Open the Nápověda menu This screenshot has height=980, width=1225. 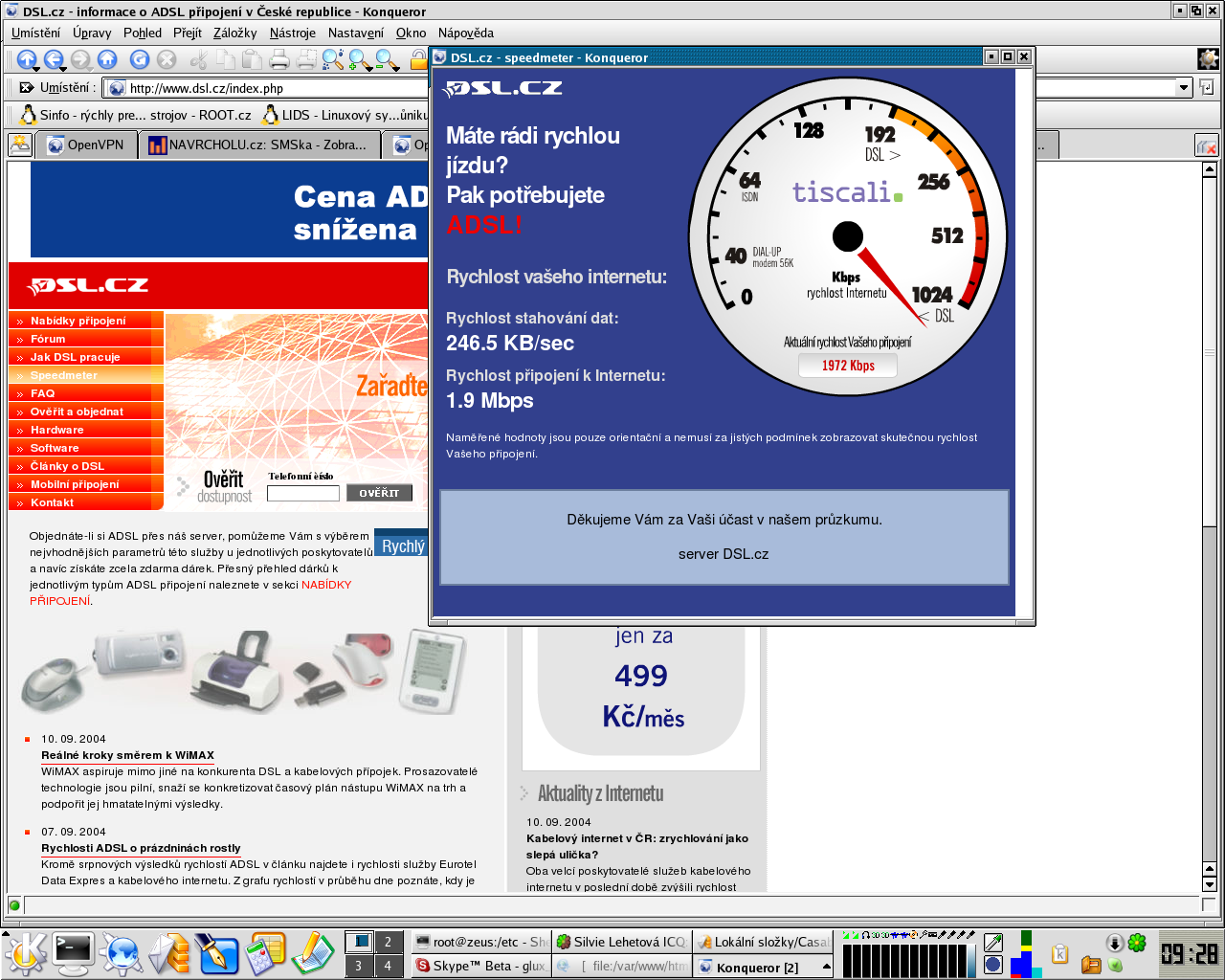(466, 33)
